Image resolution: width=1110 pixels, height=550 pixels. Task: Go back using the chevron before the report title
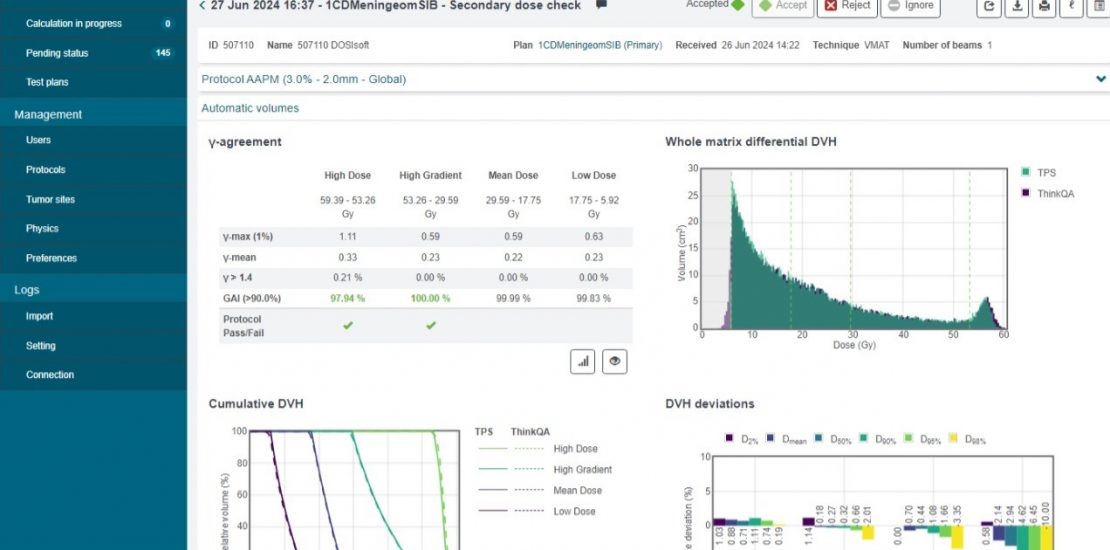202,6
